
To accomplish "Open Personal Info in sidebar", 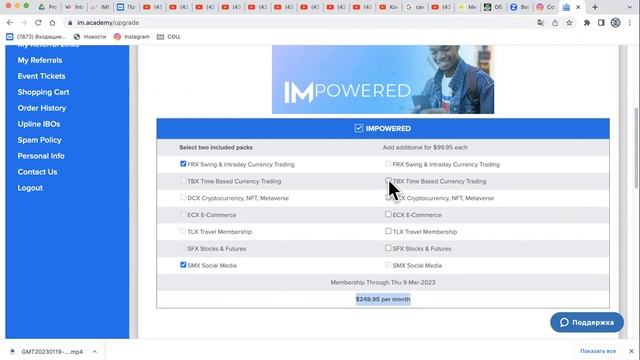I will point(41,156).
